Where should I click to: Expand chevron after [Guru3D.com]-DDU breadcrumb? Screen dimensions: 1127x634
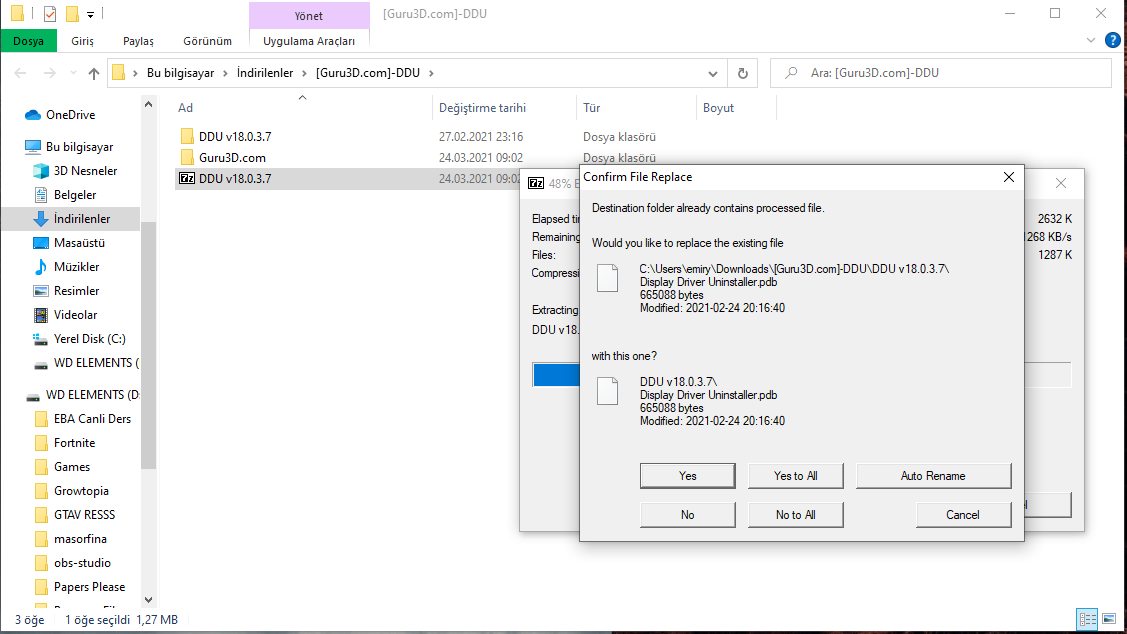431,73
